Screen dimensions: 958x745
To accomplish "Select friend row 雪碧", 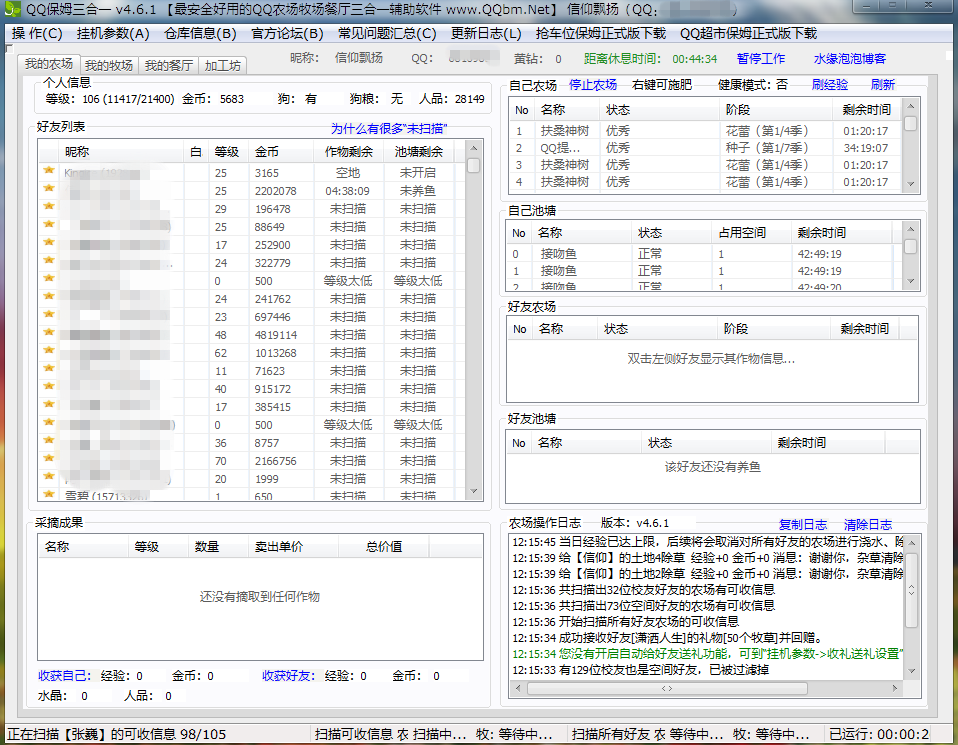I will pyautogui.click(x=250, y=496).
